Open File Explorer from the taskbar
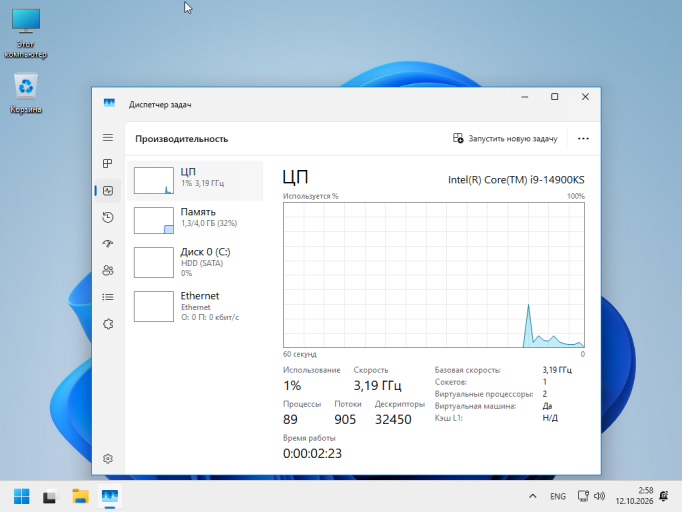This screenshot has width=682, height=512. (80, 496)
